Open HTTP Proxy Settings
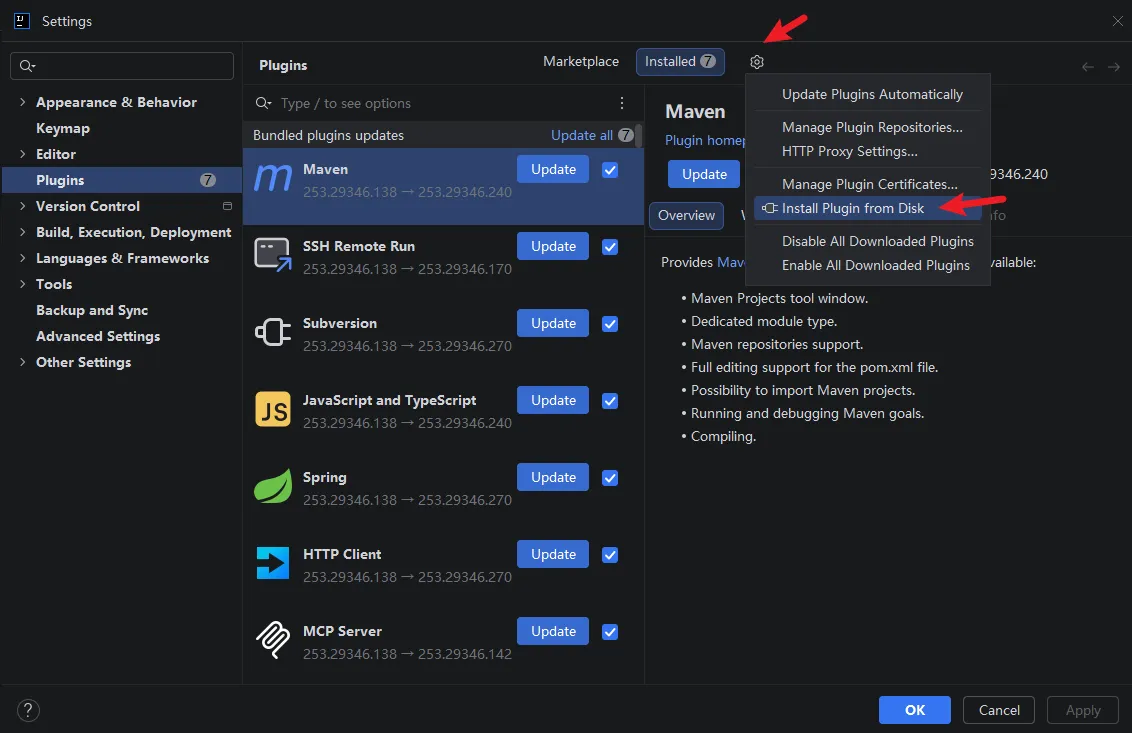Viewport: 1132px width, 733px height. tap(868, 151)
